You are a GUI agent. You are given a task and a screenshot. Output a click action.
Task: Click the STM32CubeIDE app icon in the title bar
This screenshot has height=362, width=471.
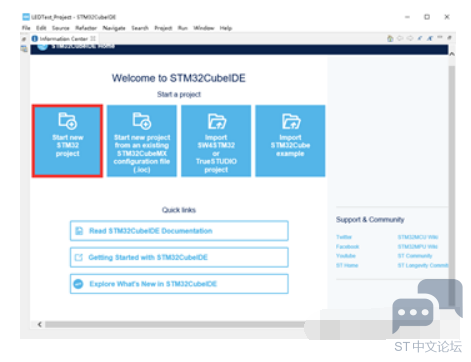coord(26,17)
